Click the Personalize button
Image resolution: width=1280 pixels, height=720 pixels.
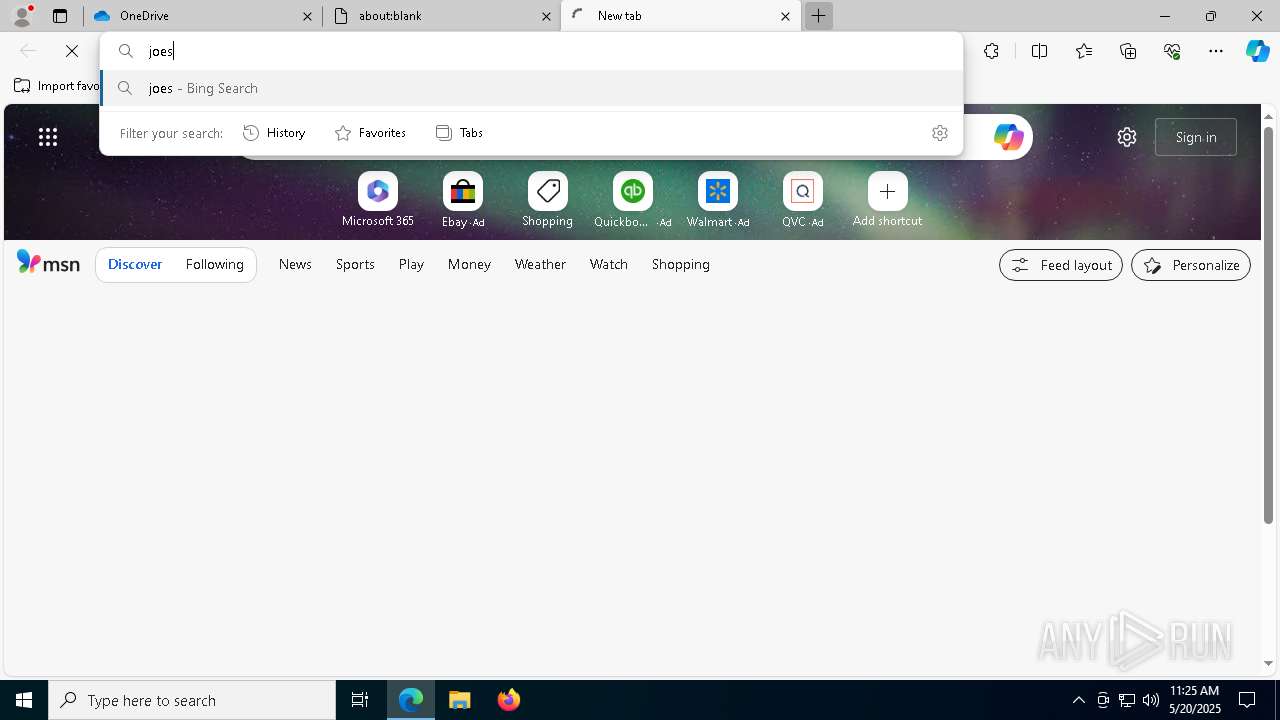[x=1191, y=265]
